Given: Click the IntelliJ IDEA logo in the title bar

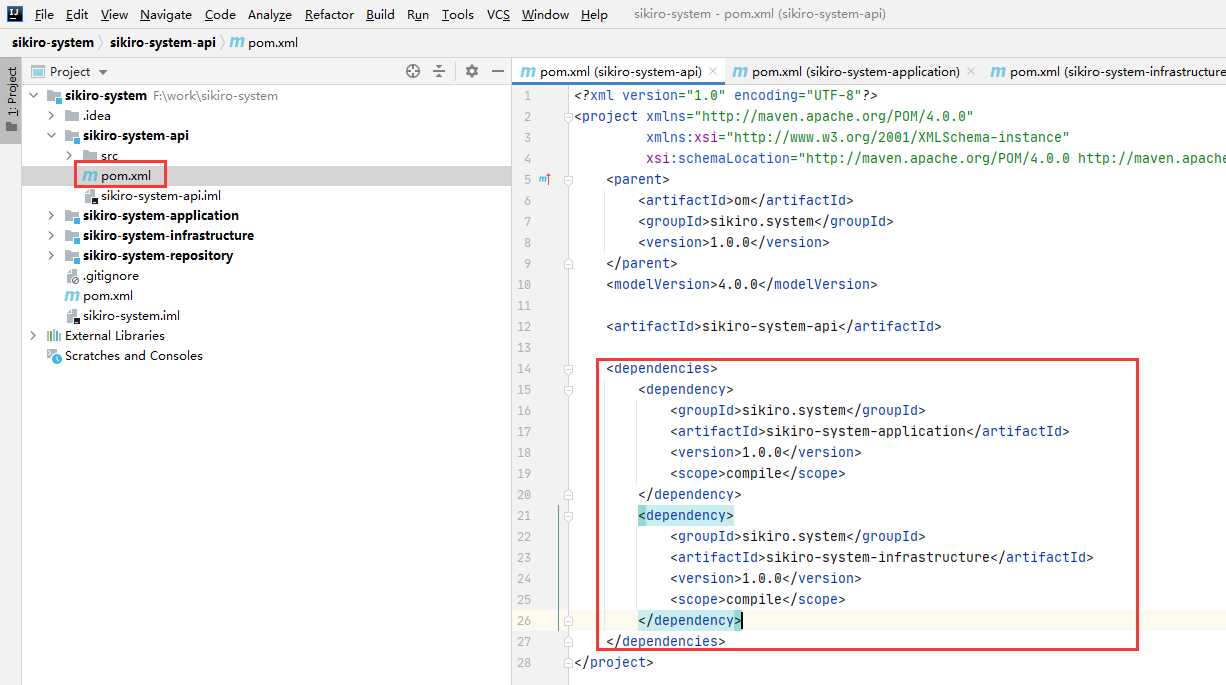Looking at the screenshot, I should 14,14.
